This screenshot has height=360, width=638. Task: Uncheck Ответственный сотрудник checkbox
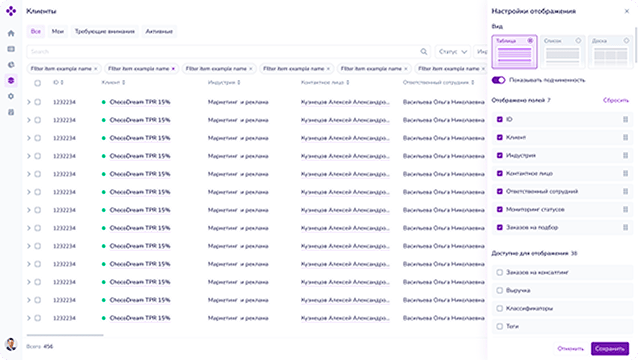pyautogui.click(x=500, y=192)
